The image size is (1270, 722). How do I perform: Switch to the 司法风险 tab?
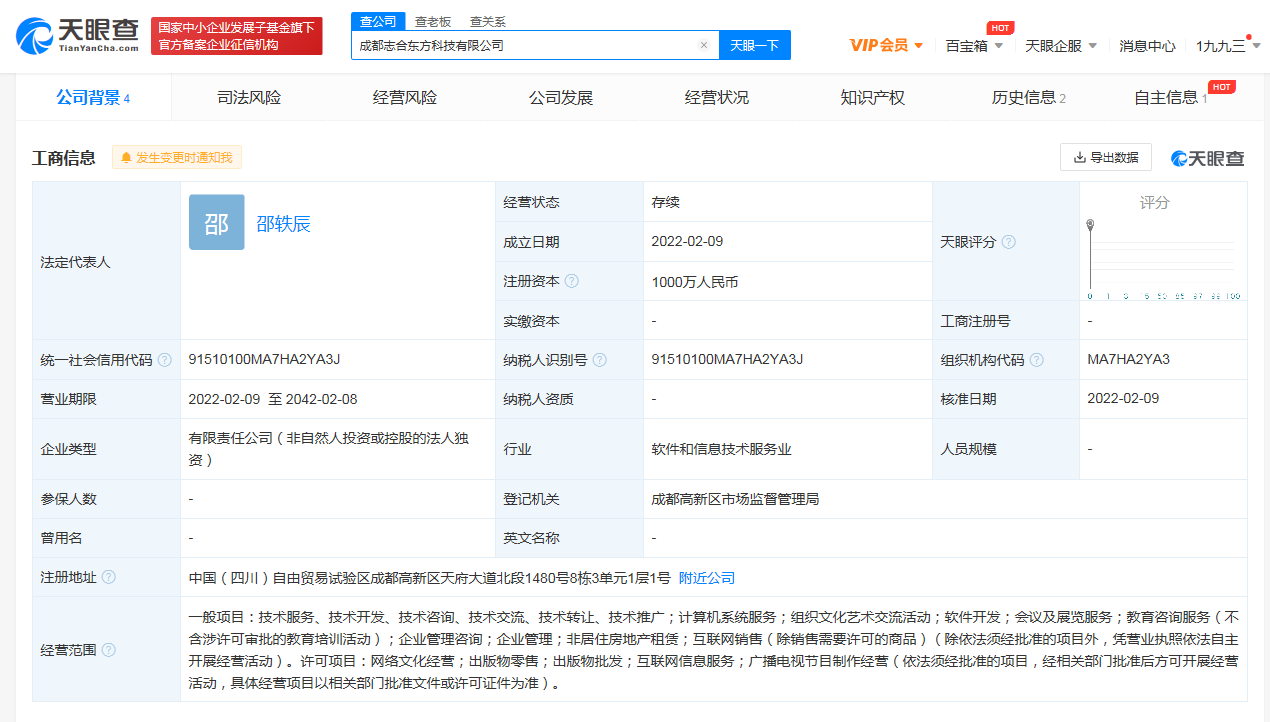[x=249, y=97]
